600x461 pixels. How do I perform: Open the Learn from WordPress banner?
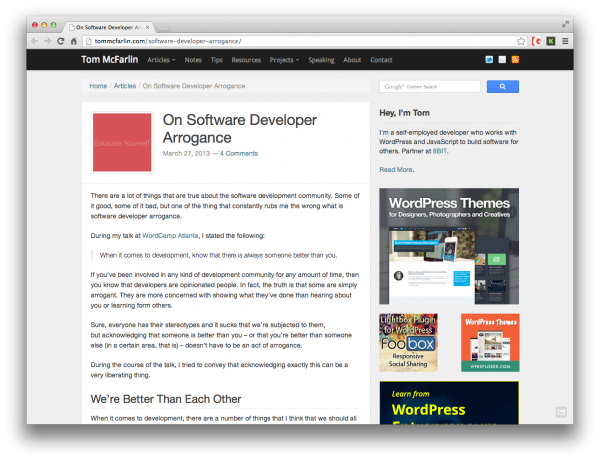coord(449,402)
